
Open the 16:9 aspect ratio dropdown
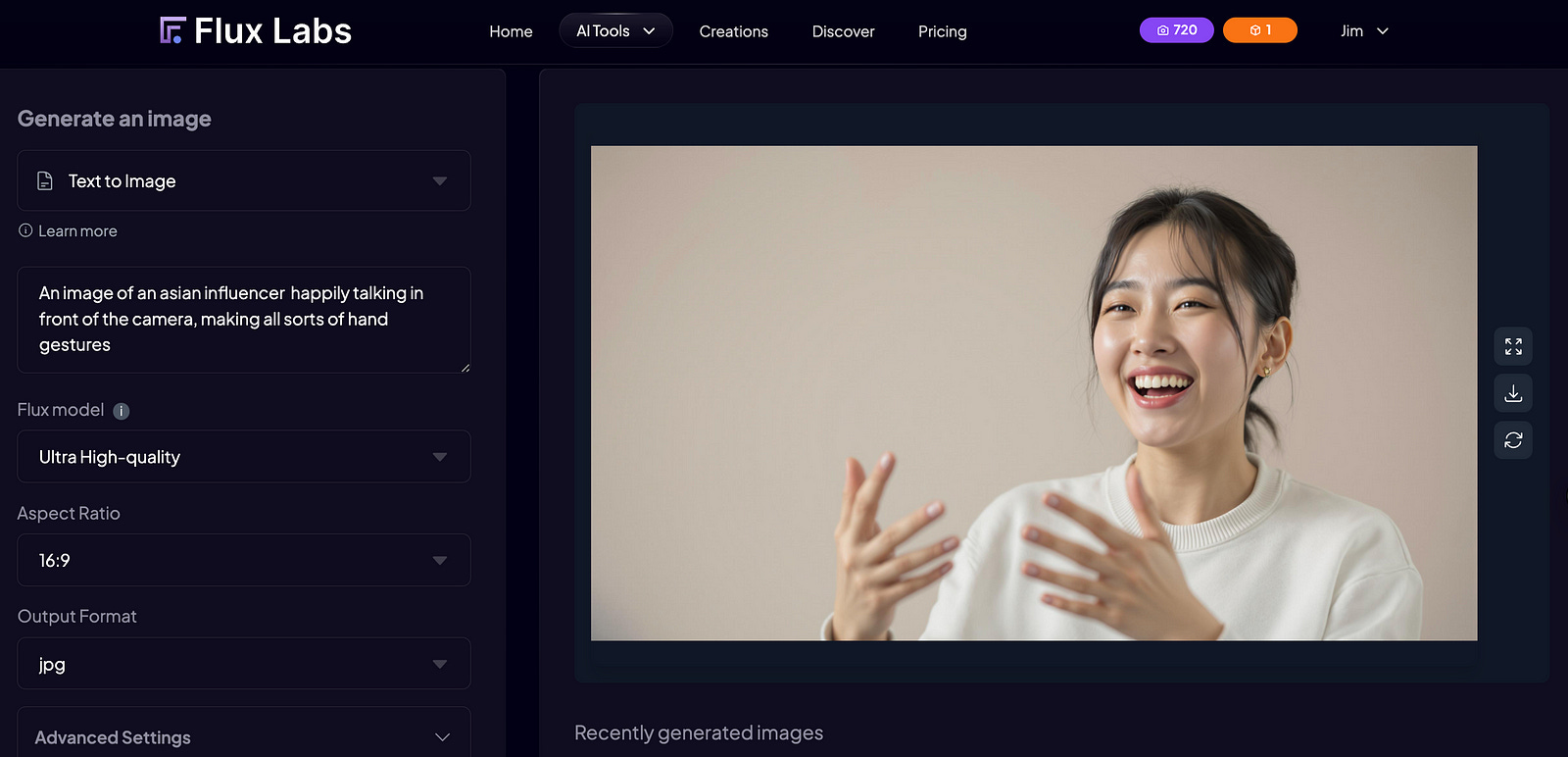click(x=244, y=560)
